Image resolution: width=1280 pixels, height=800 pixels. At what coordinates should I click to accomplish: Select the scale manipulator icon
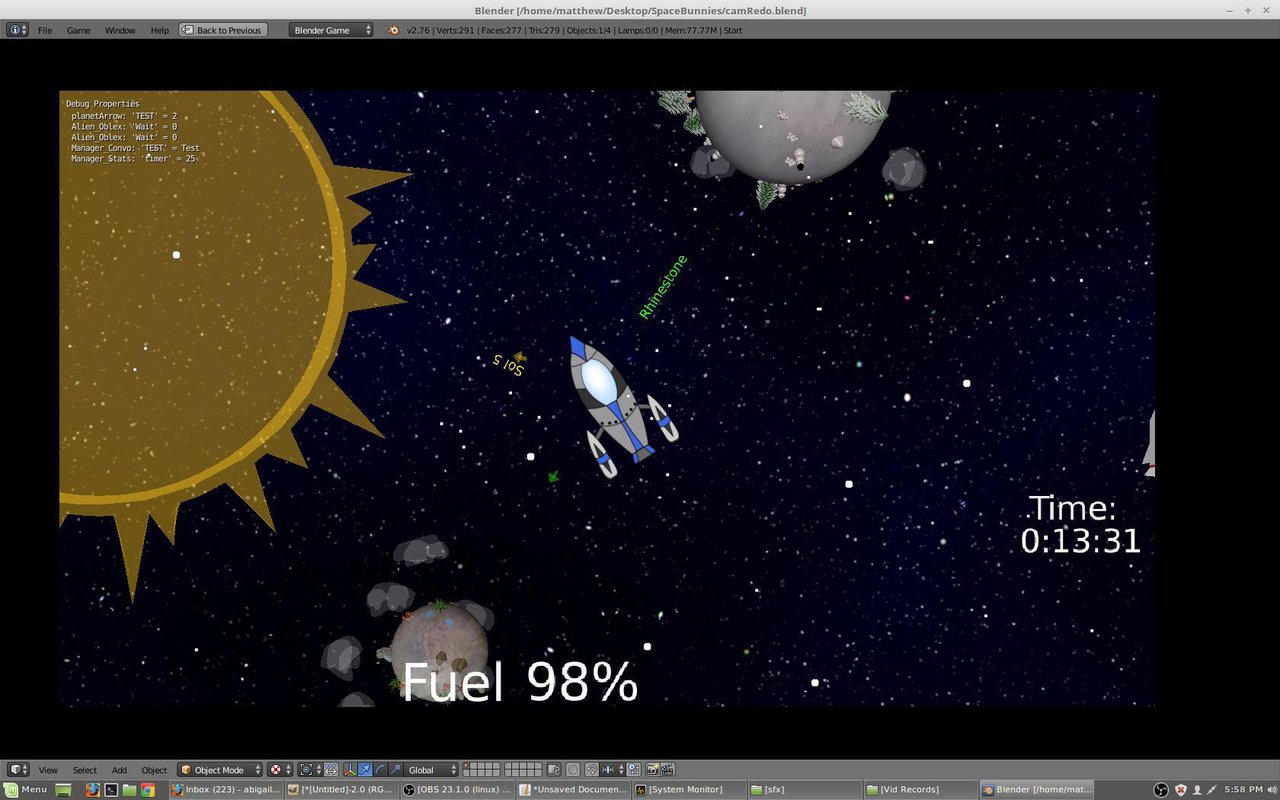[396, 770]
